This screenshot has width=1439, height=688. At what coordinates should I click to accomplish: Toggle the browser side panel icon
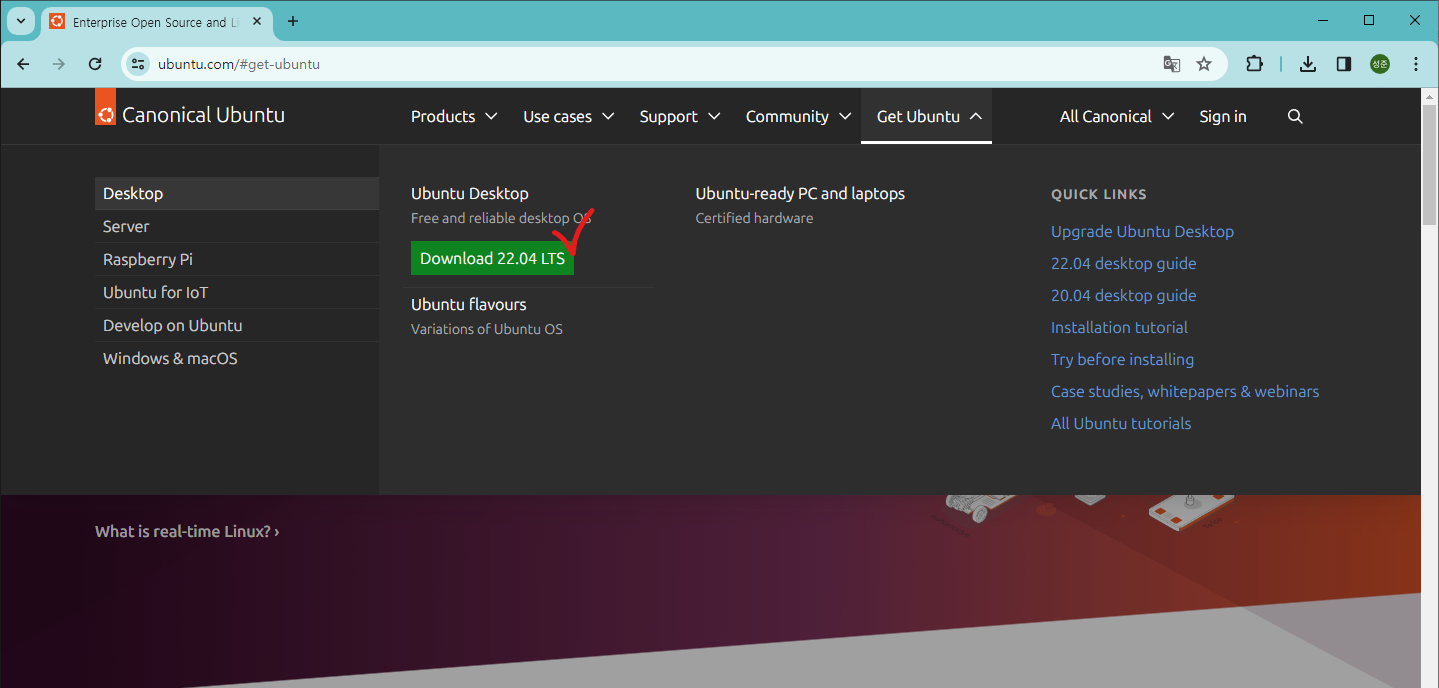pos(1344,64)
